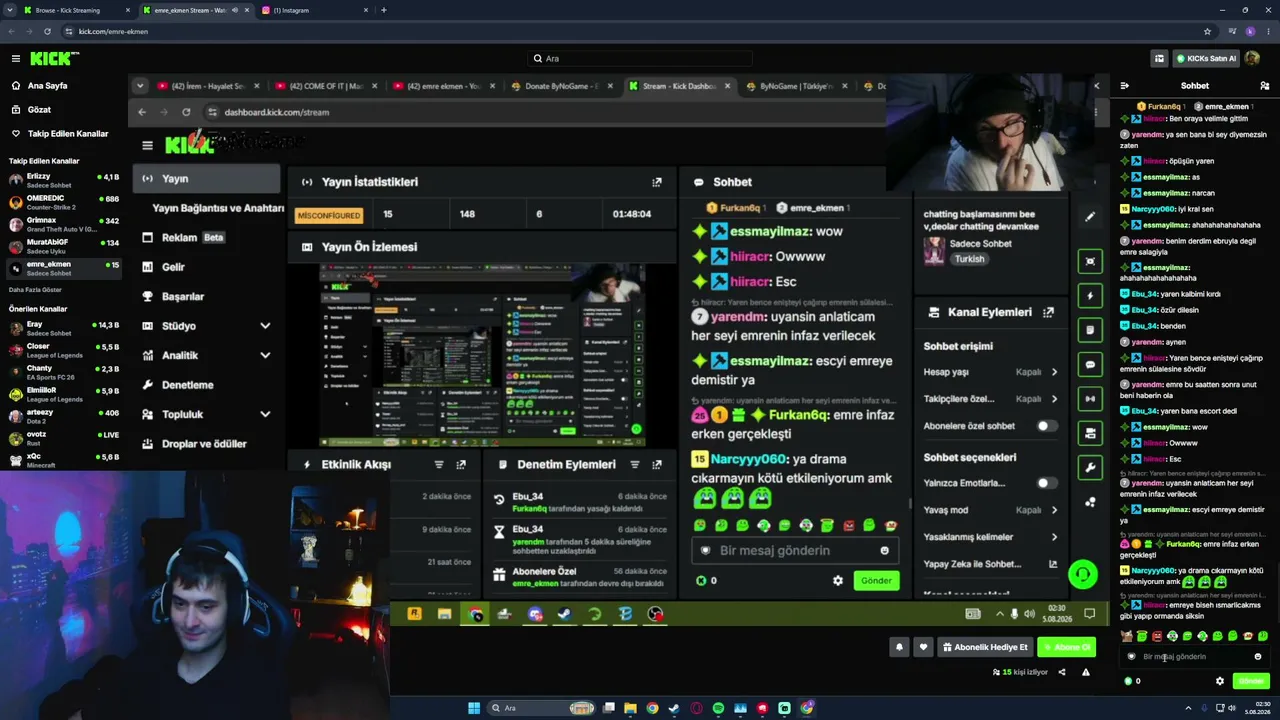Expand Analitik chevron in streamed dashboard
The height and width of the screenshot is (720, 1280).
[x=265, y=355]
